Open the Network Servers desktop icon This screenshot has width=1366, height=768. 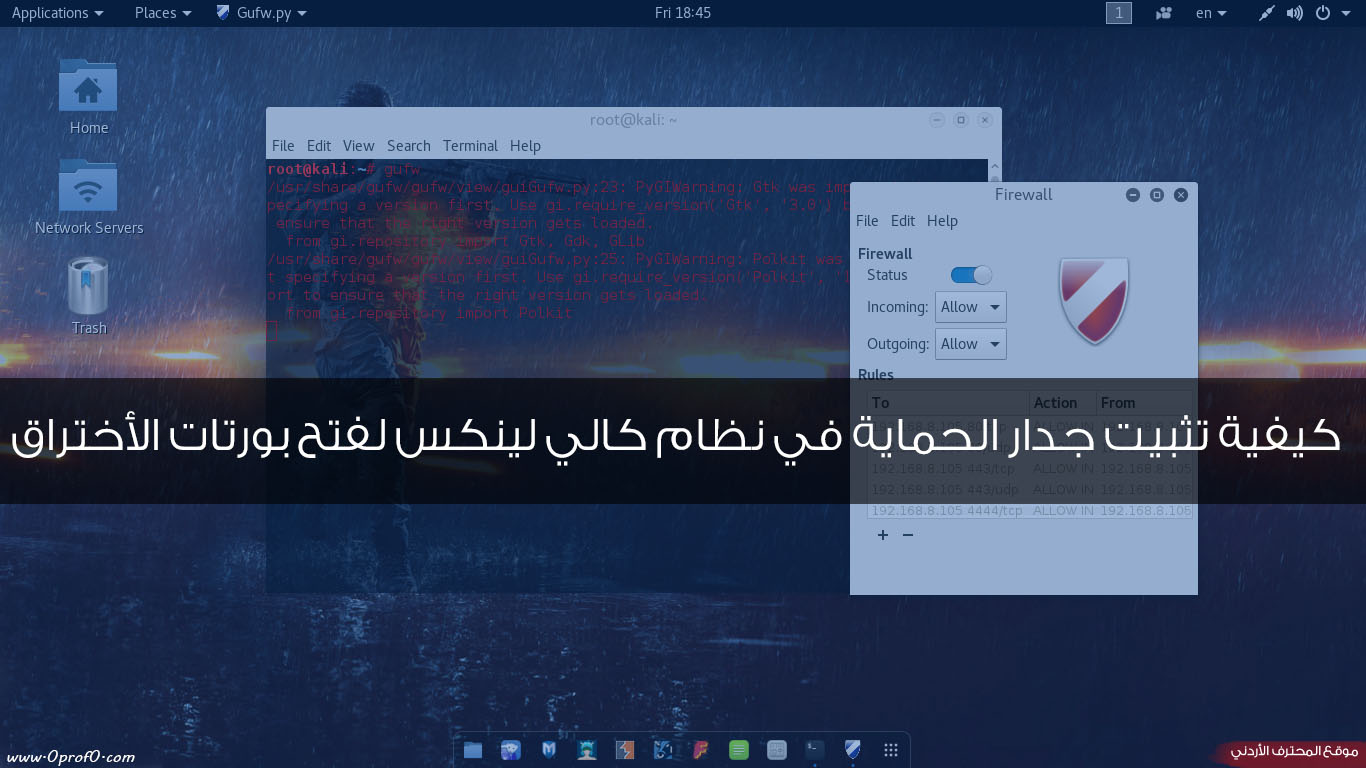point(89,197)
